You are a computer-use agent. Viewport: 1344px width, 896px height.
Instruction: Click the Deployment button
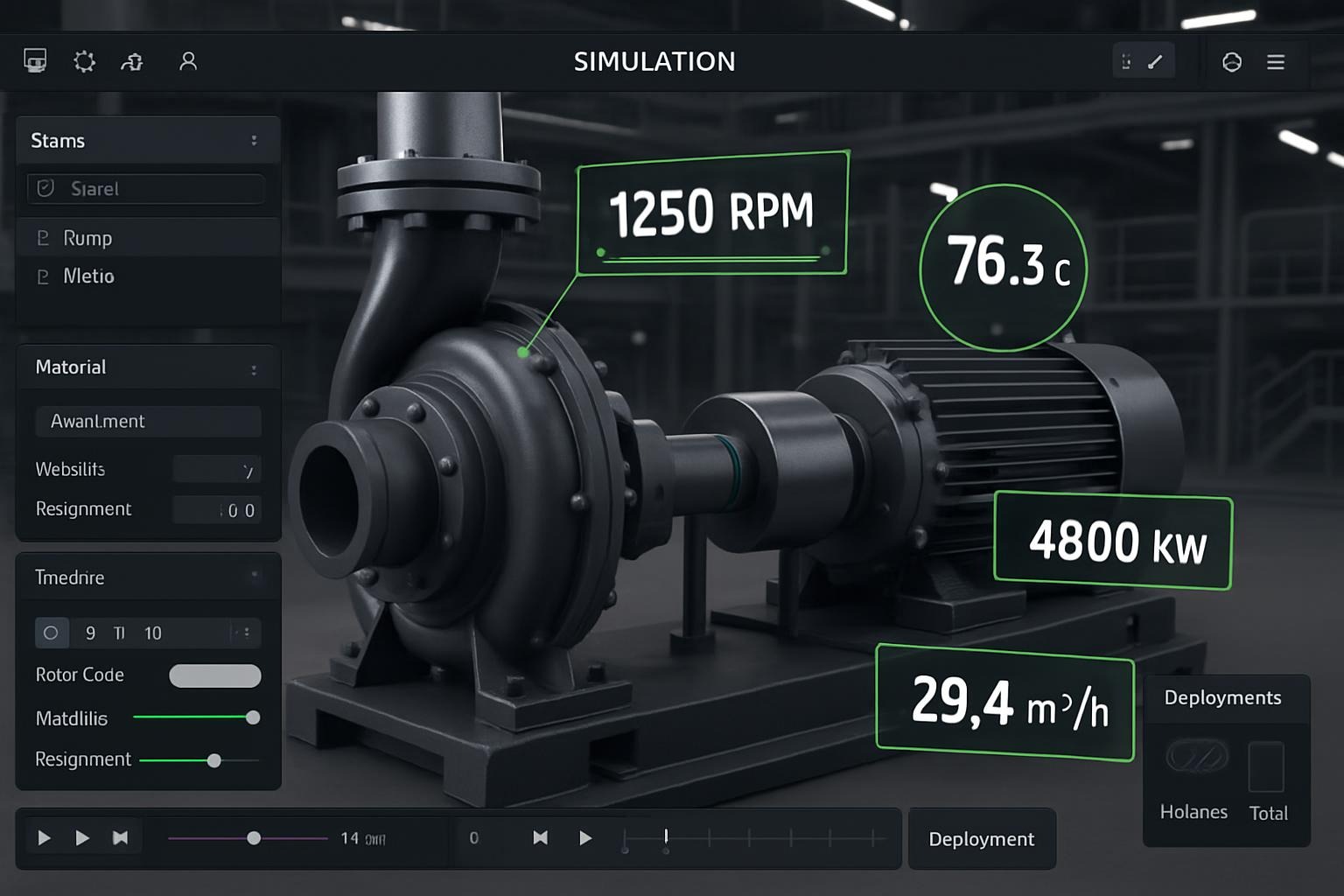[x=981, y=839]
